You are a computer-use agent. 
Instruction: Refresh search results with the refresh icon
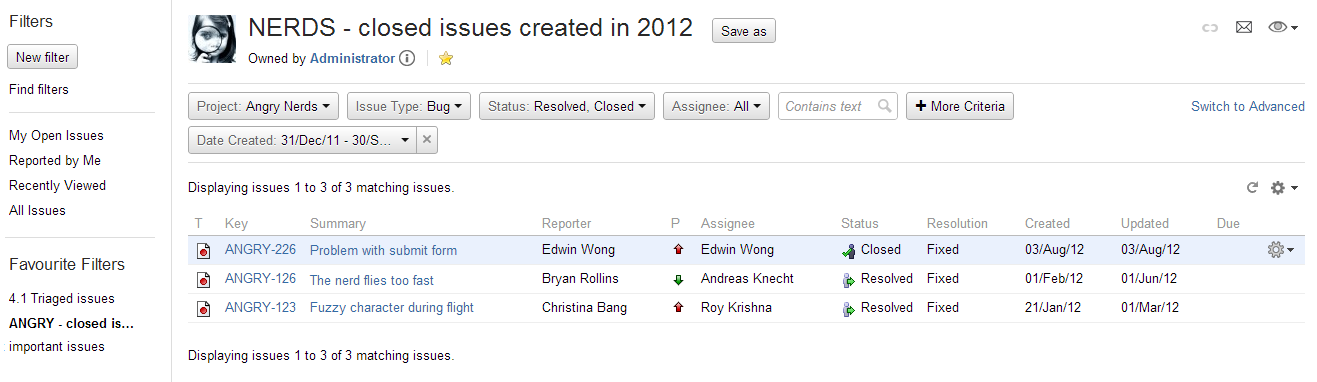[1252, 187]
